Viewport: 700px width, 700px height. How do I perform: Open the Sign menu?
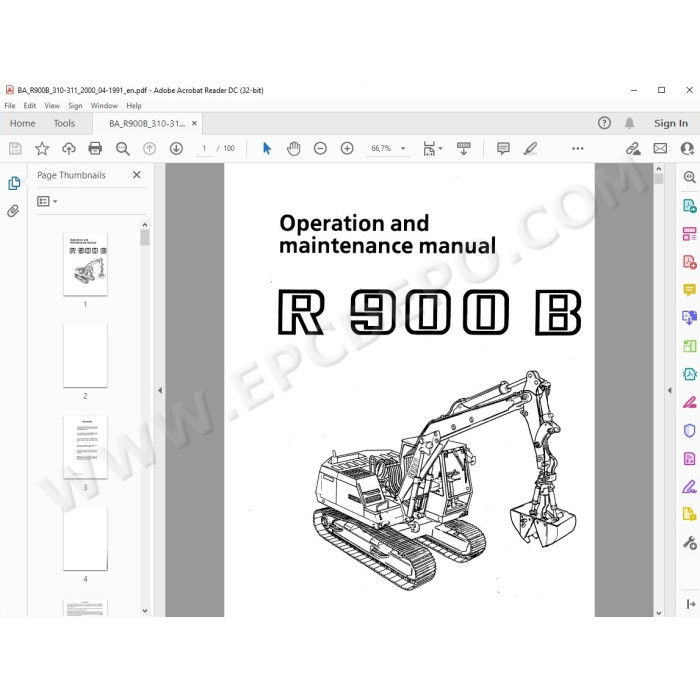click(75, 106)
